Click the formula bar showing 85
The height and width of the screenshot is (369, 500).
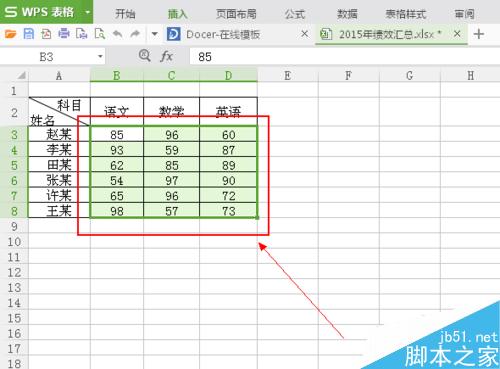(x=345, y=57)
